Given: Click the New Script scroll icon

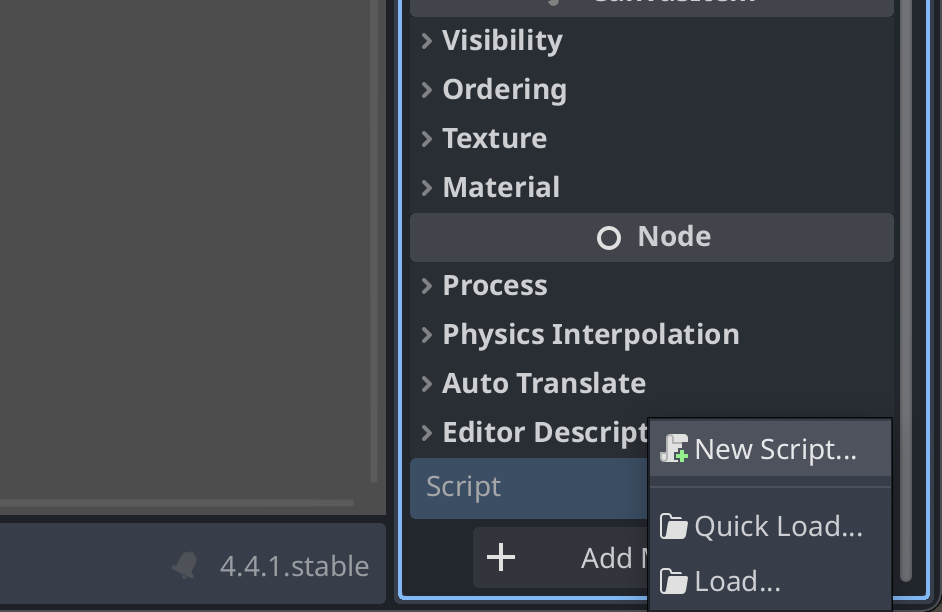Looking at the screenshot, I should click(673, 449).
